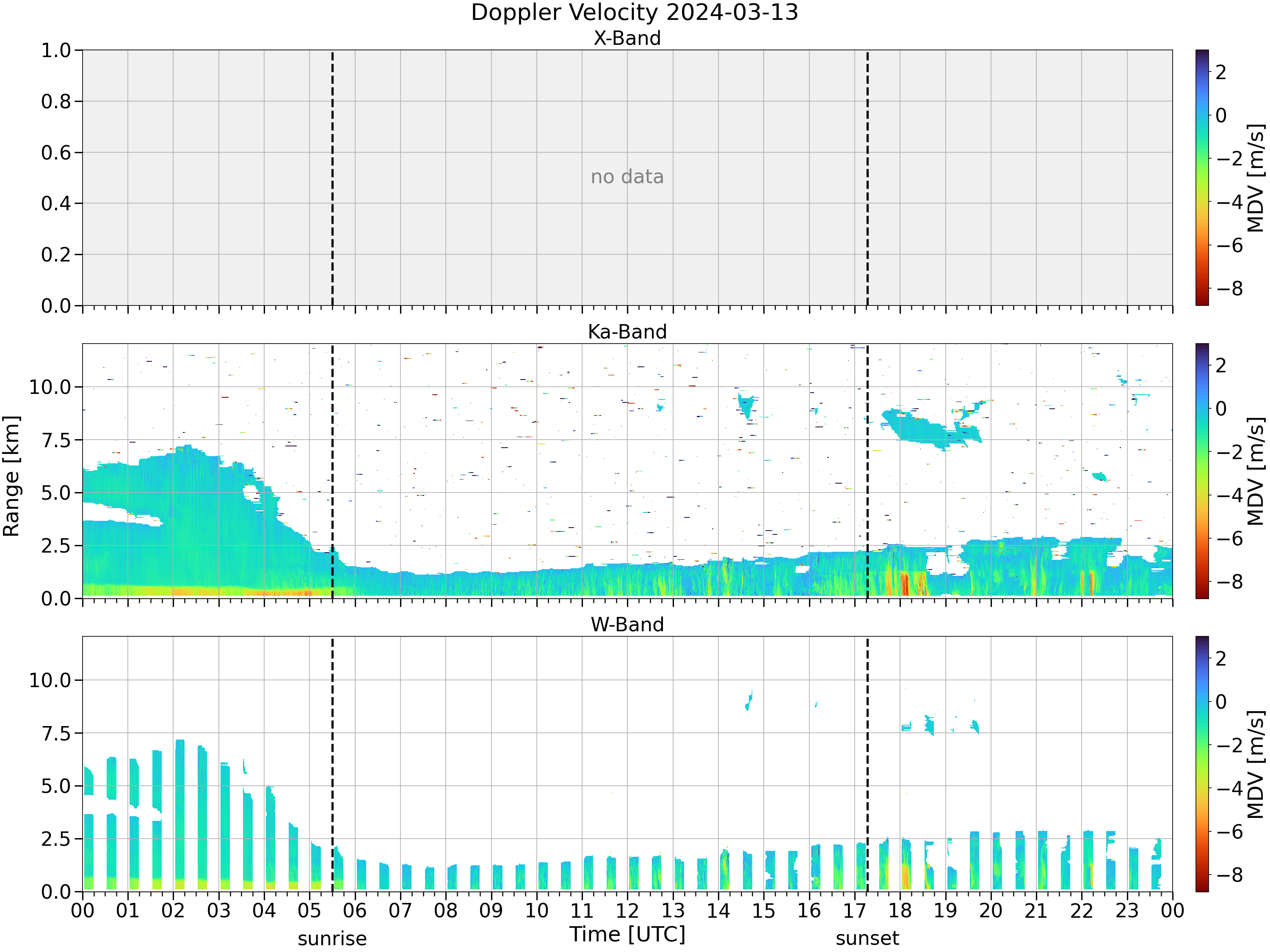The width and height of the screenshot is (1270, 952).
Task: Click the 'no data' text in X-Band panel
Action: click(627, 177)
